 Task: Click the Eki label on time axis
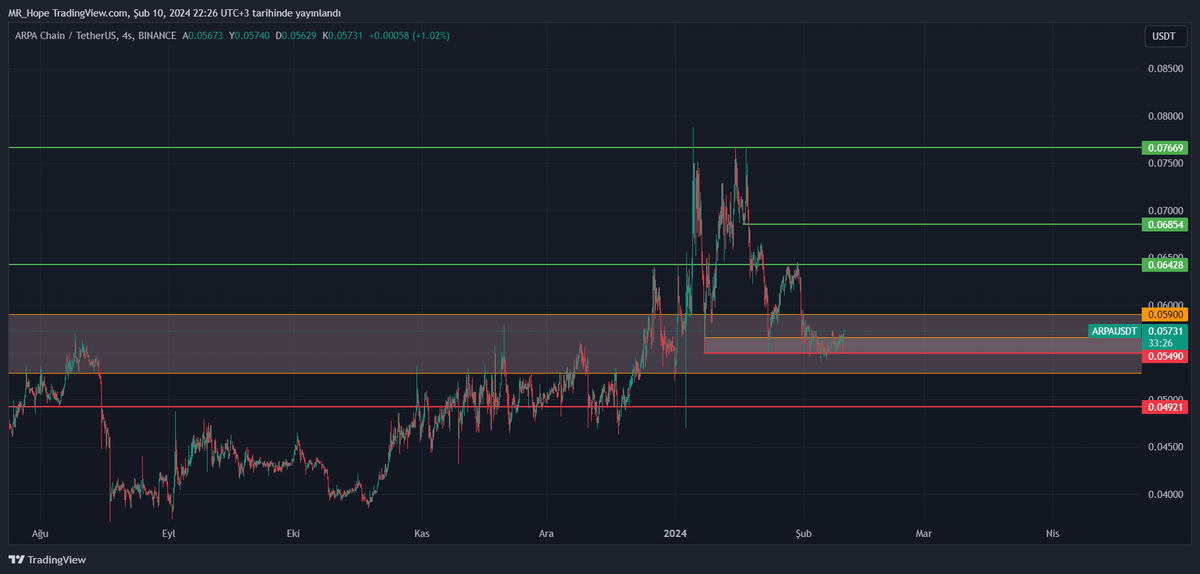[293, 534]
